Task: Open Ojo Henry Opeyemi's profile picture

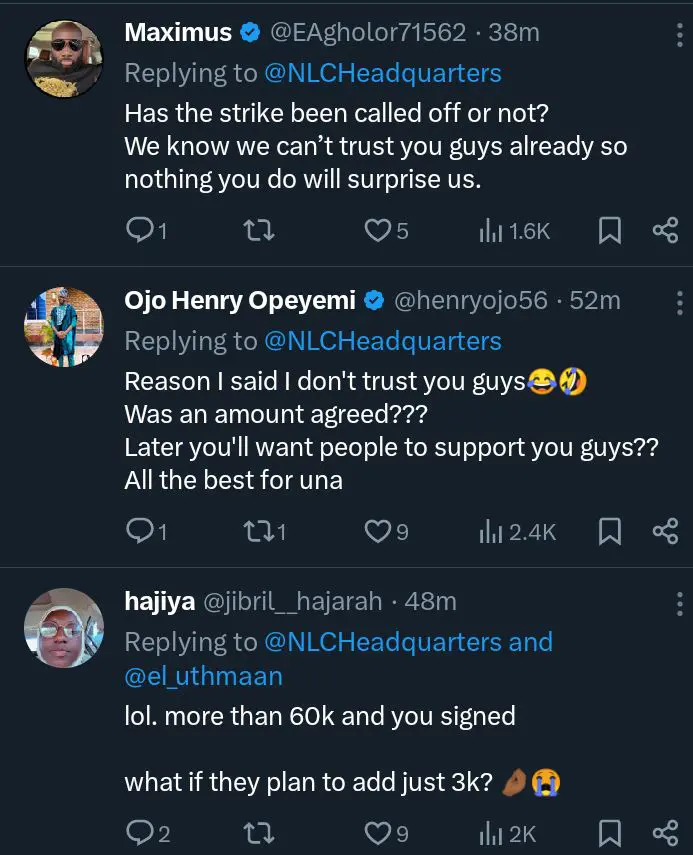Action: (x=63, y=327)
